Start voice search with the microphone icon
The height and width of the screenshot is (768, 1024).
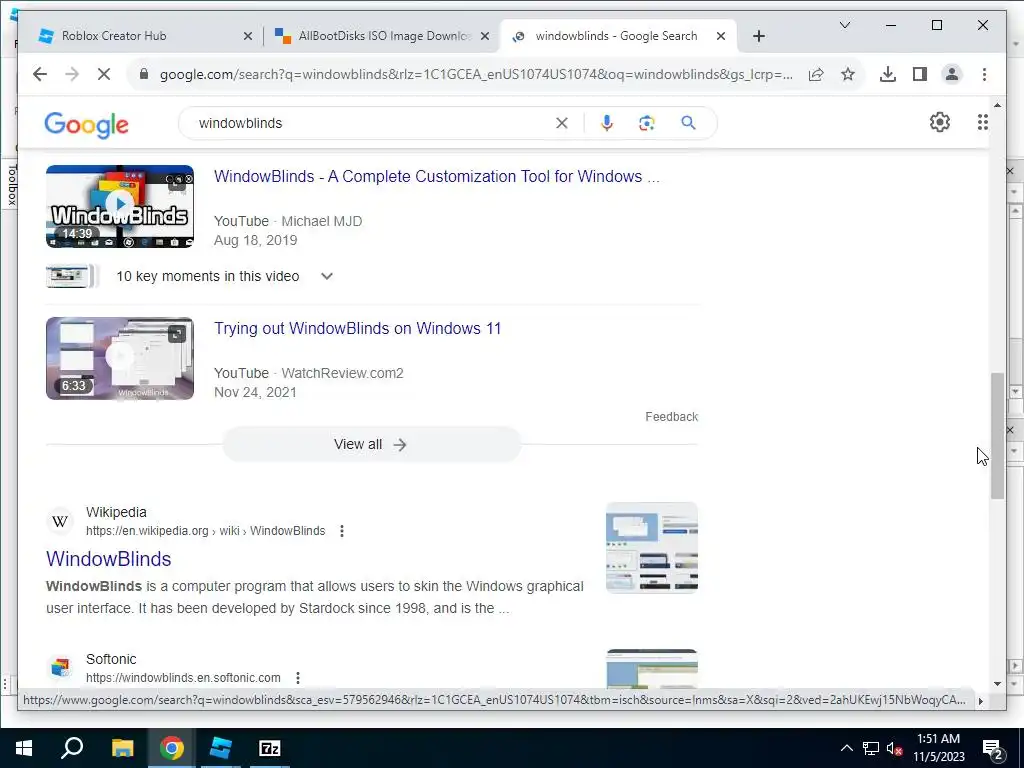click(x=607, y=123)
